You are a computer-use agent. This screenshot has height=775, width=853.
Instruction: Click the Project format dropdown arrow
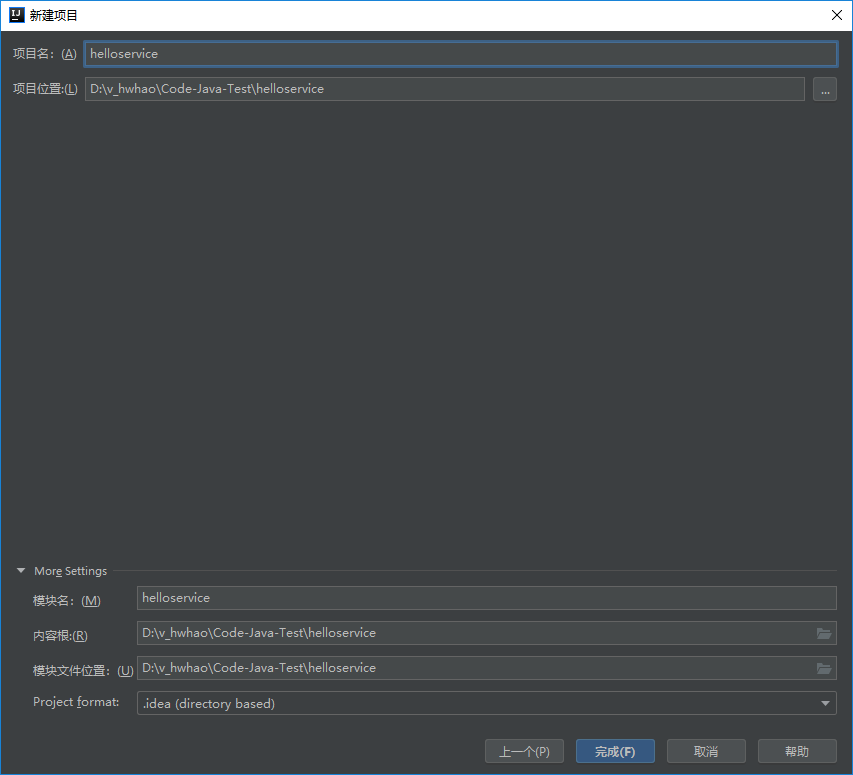825,703
